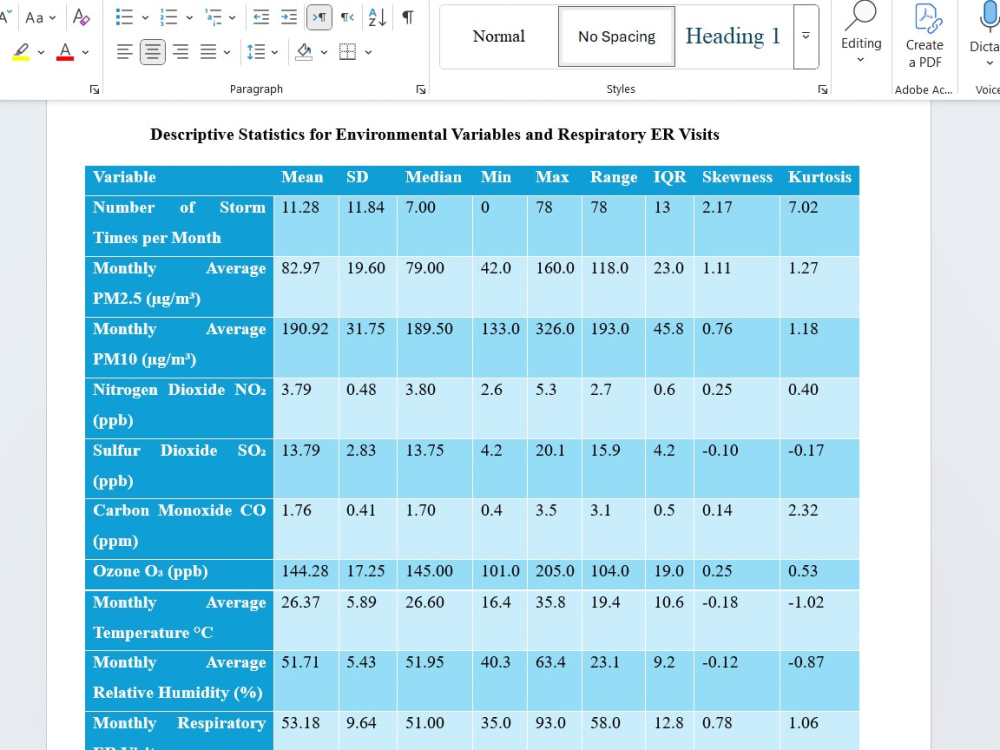
Task: Click the mean value 11.28
Action: 300,207
